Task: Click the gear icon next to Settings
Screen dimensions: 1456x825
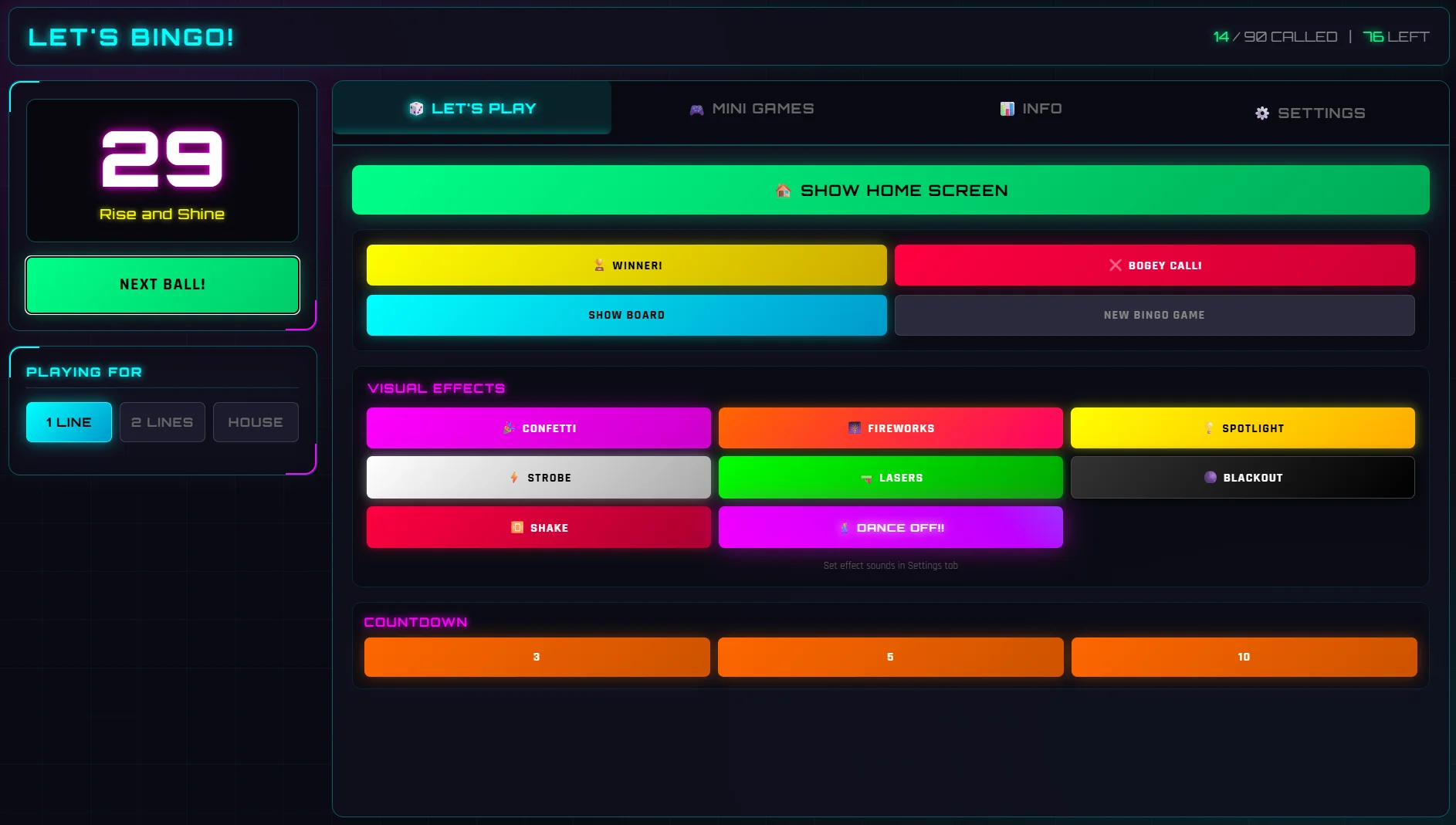Action: (1263, 113)
